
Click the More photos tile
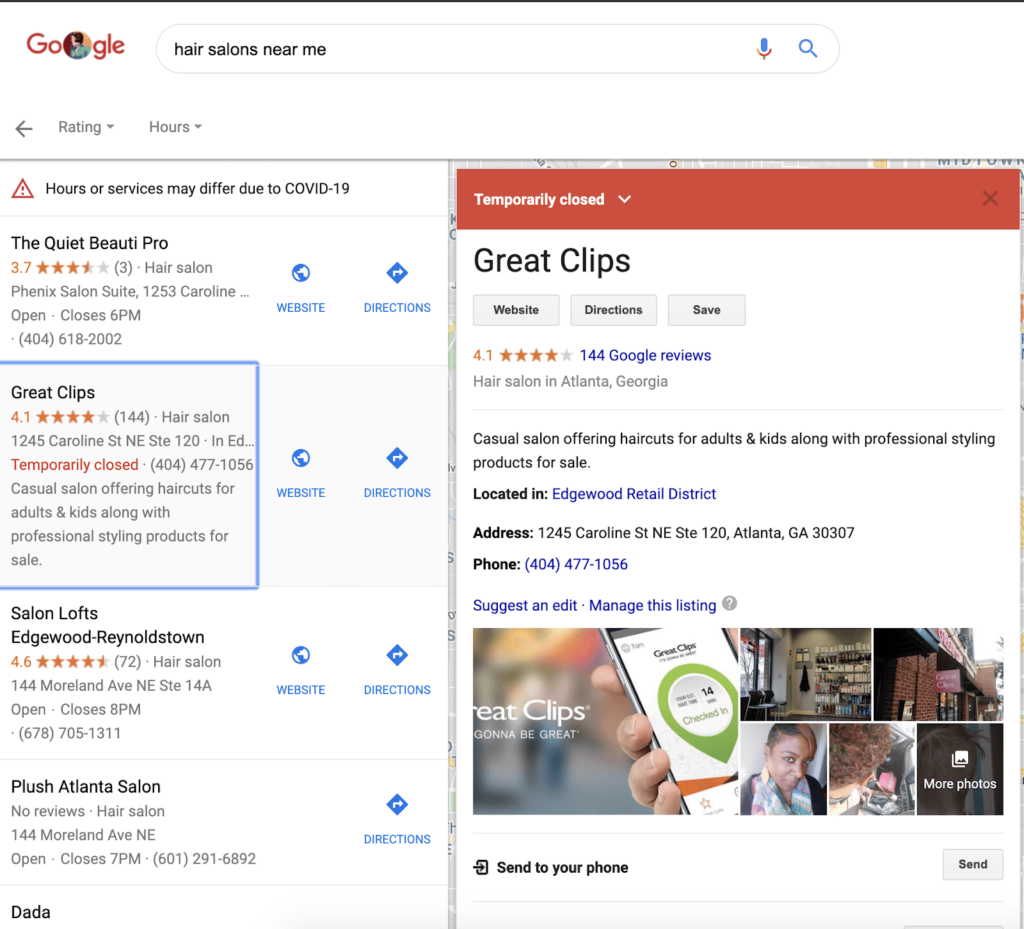tap(959, 769)
